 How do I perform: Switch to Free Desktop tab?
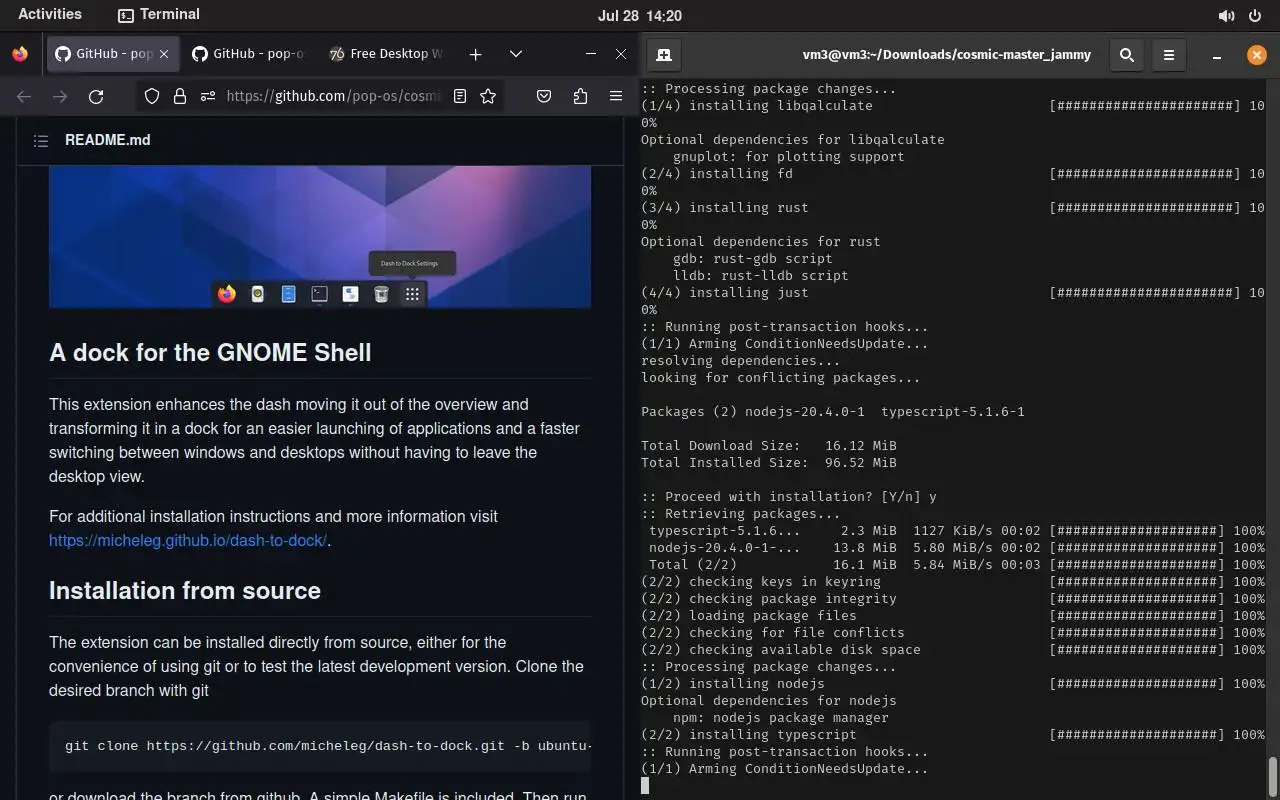386,54
